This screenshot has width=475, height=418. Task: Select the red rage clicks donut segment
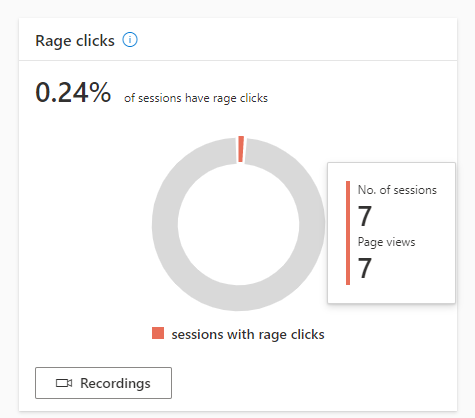tap(241, 149)
